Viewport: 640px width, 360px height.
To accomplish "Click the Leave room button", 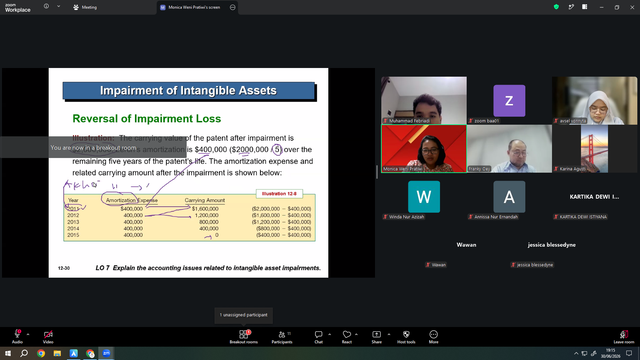I will (x=624, y=336).
